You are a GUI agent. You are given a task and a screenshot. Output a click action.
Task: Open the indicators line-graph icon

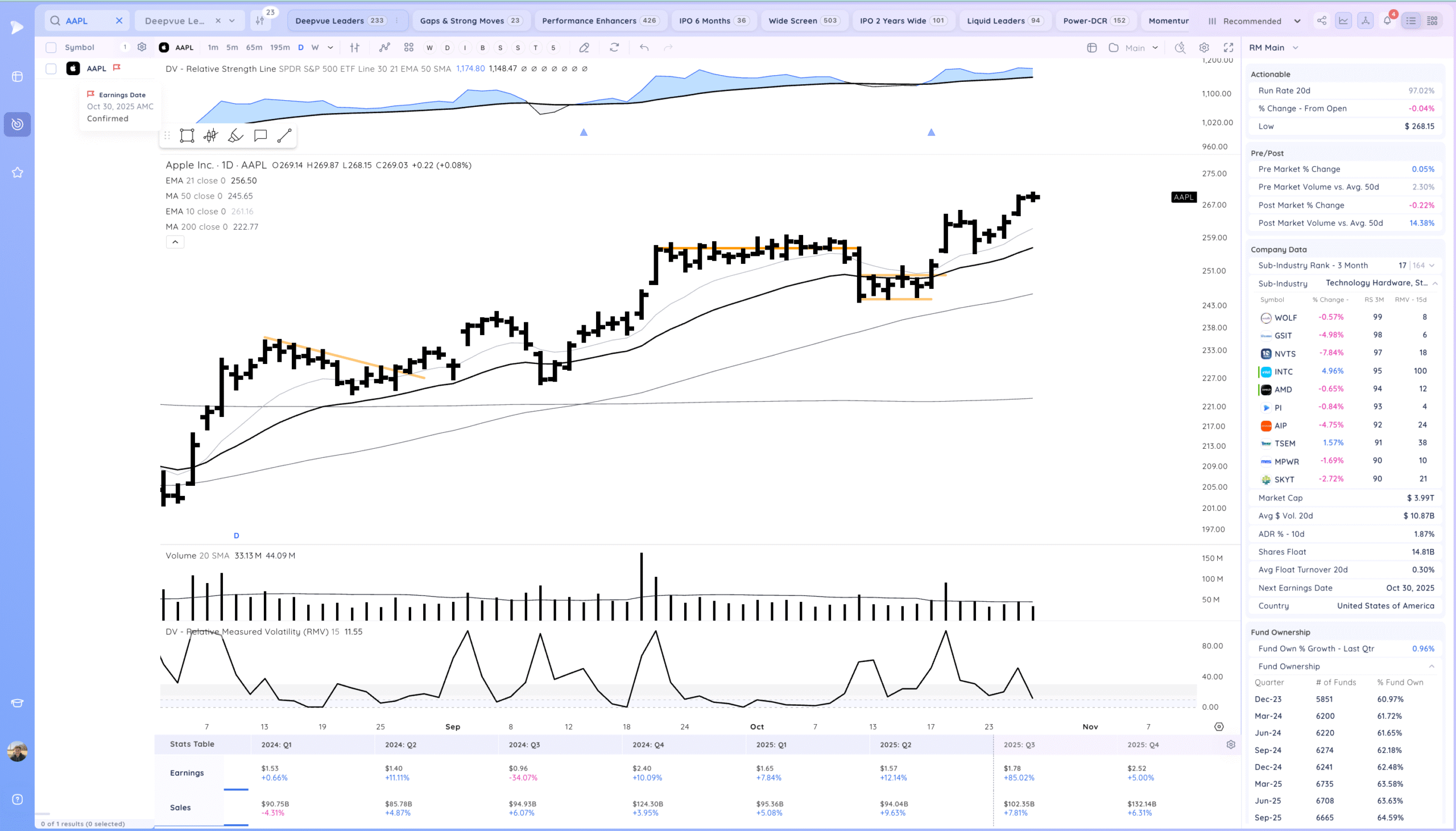(384, 47)
